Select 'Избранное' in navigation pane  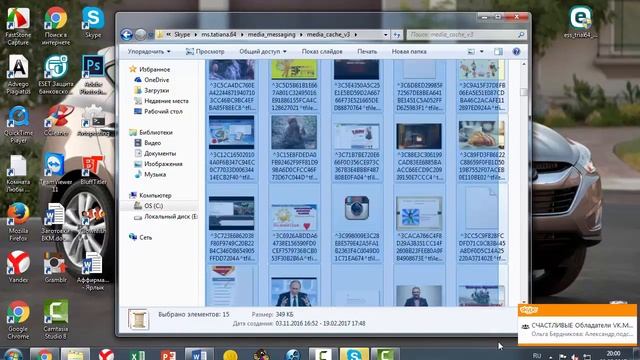click(x=154, y=70)
